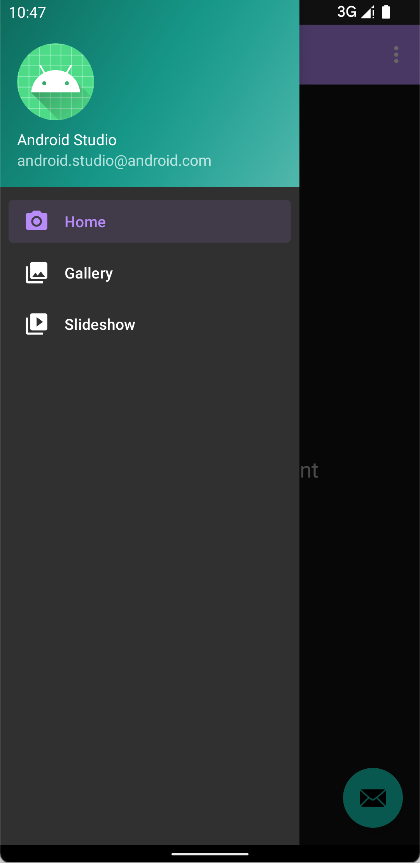
Task: Open the Gallery menu item
Action: tap(150, 273)
